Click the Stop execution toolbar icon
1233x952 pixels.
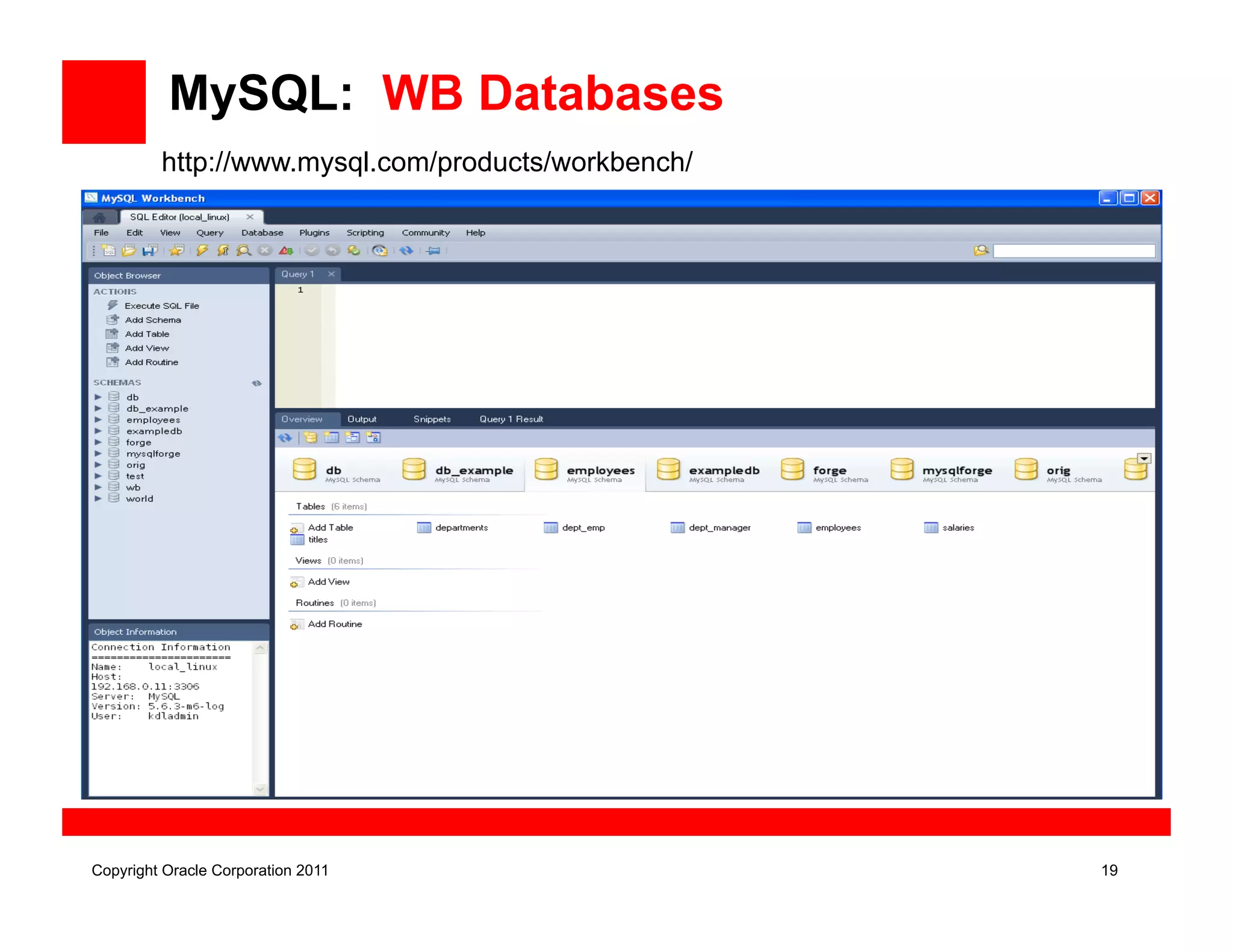(264, 250)
